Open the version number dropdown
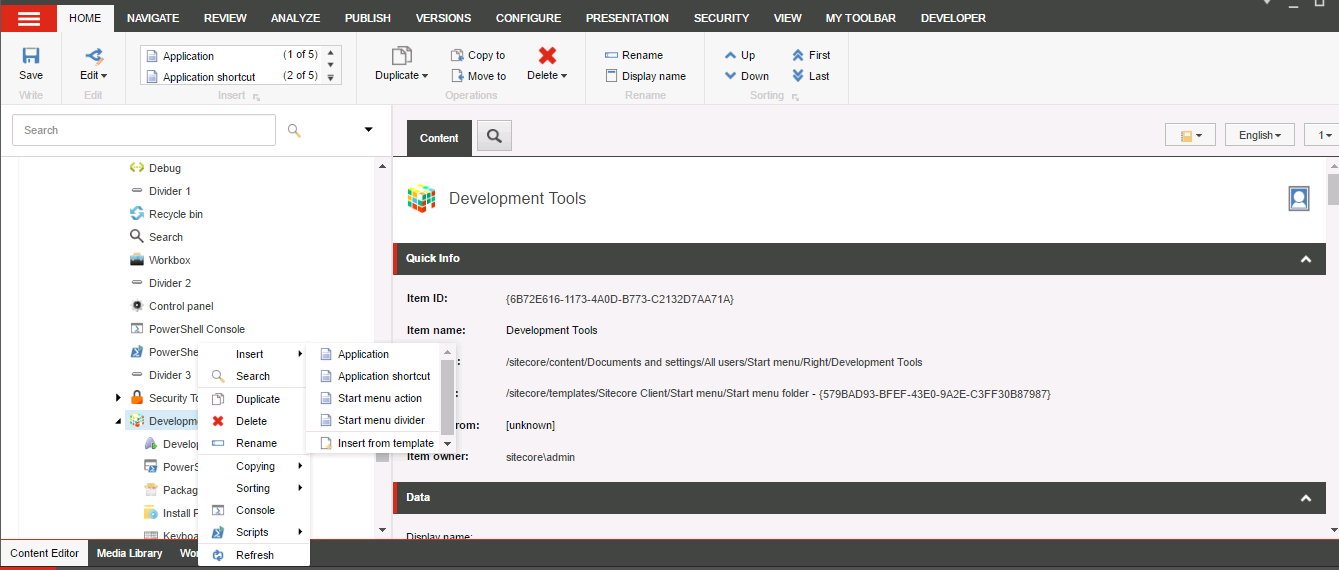1339x570 pixels. click(1324, 135)
